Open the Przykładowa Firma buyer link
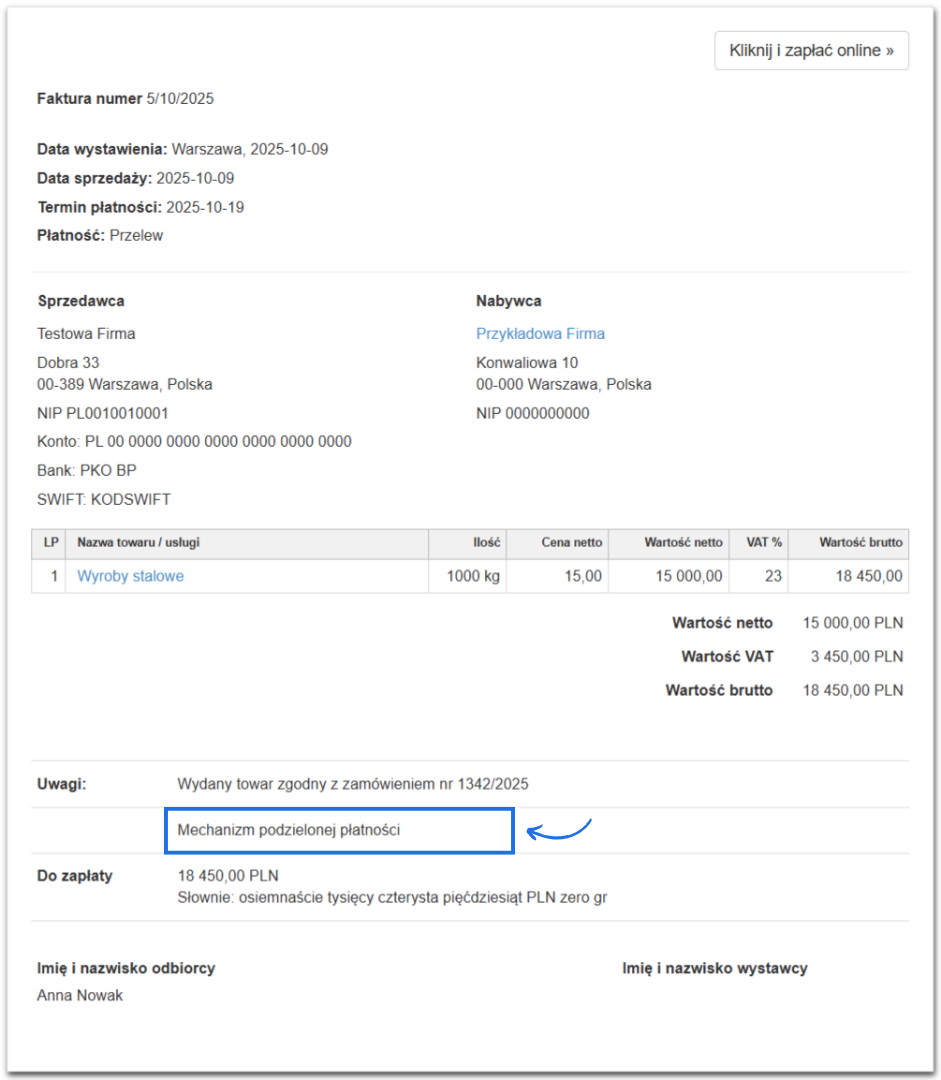This screenshot has width=941, height=1080. tap(540, 334)
